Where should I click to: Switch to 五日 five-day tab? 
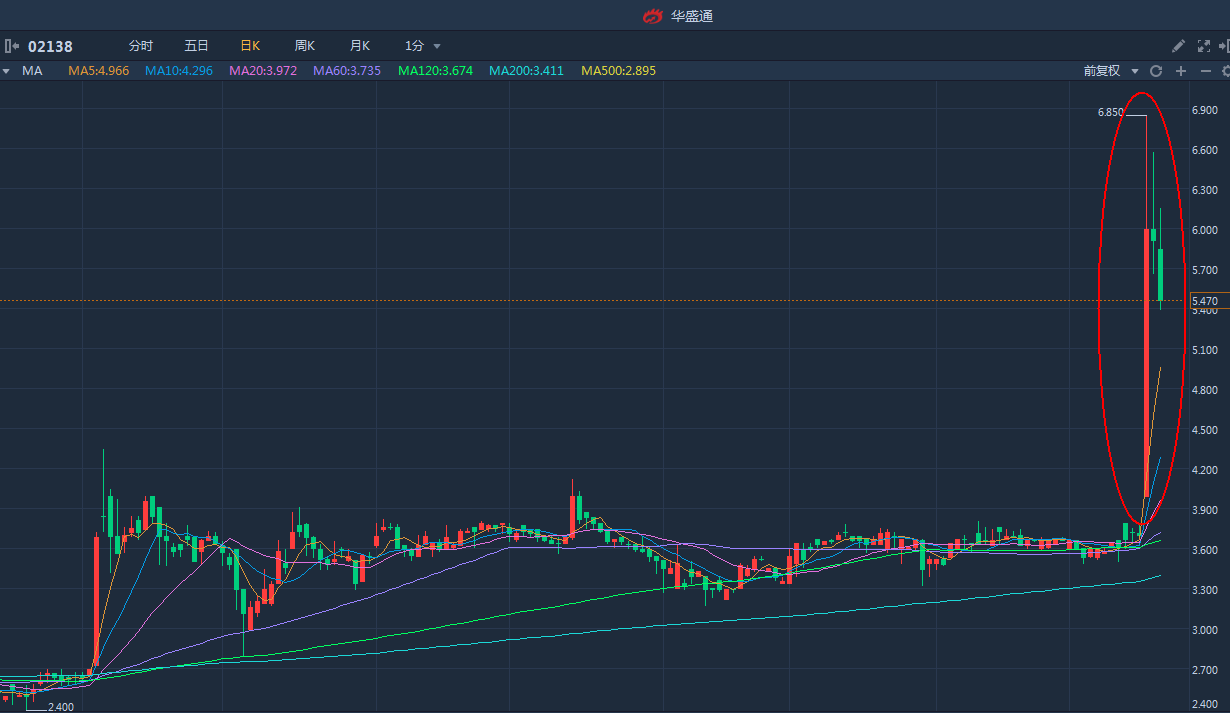[x=196, y=46]
